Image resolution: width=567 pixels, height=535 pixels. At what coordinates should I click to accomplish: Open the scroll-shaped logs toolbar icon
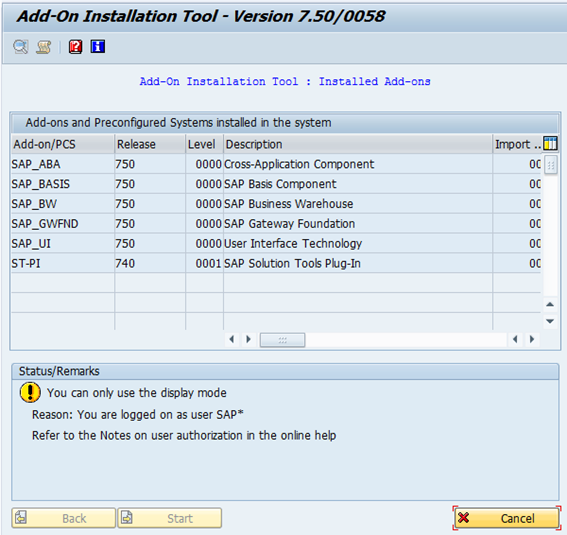point(44,47)
